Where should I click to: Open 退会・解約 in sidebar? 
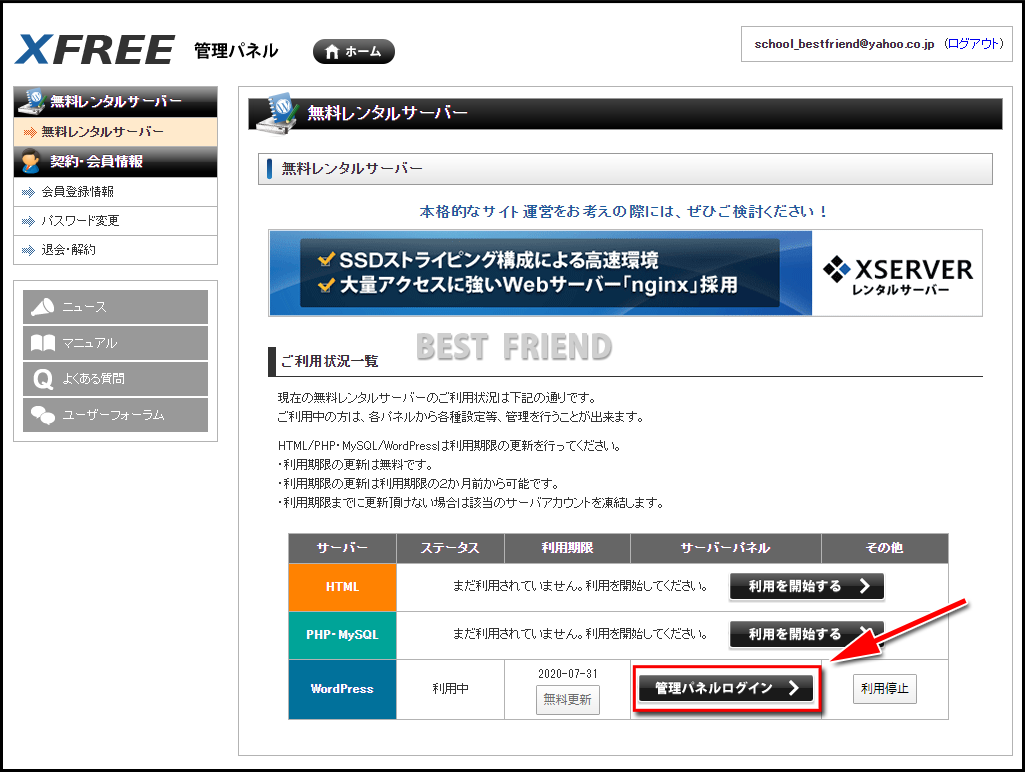[116, 250]
